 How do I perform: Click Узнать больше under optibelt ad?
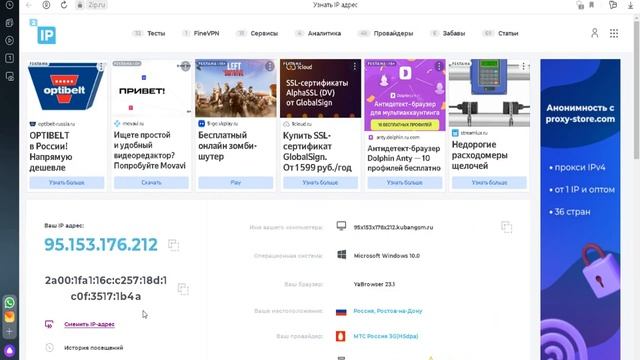click(x=67, y=182)
